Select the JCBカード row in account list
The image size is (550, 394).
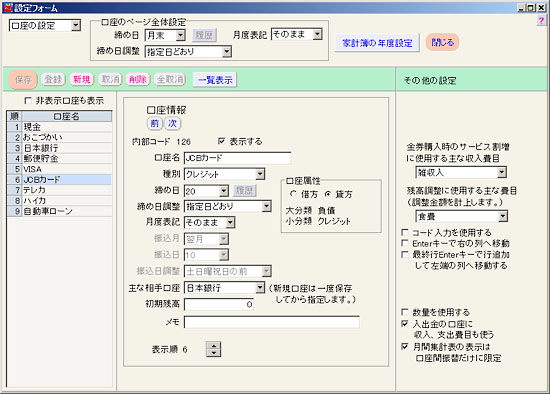(60, 180)
